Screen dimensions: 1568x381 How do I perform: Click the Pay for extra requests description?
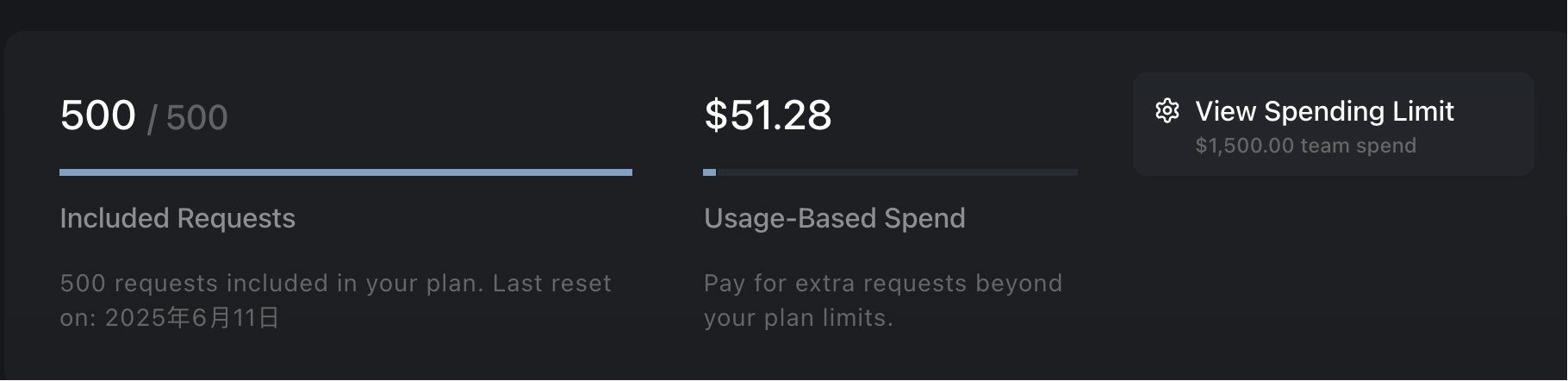pyautogui.click(x=883, y=300)
